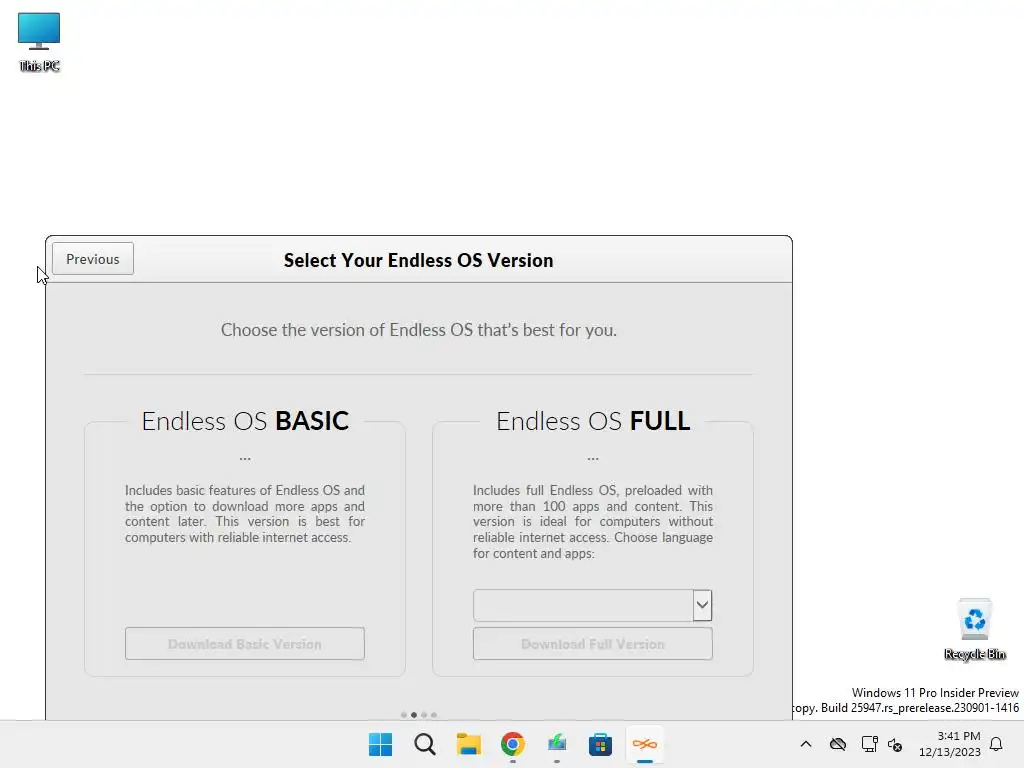The width and height of the screenshot is (1024, 768).
Task: Click the Windows 11 Pro Insider Preview text
Action: [935, 692]
